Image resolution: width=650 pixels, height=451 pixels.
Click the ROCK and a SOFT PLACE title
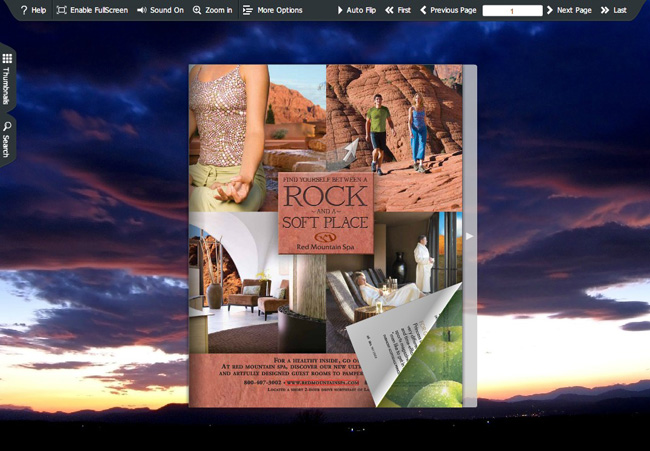(x=326, y=206)
